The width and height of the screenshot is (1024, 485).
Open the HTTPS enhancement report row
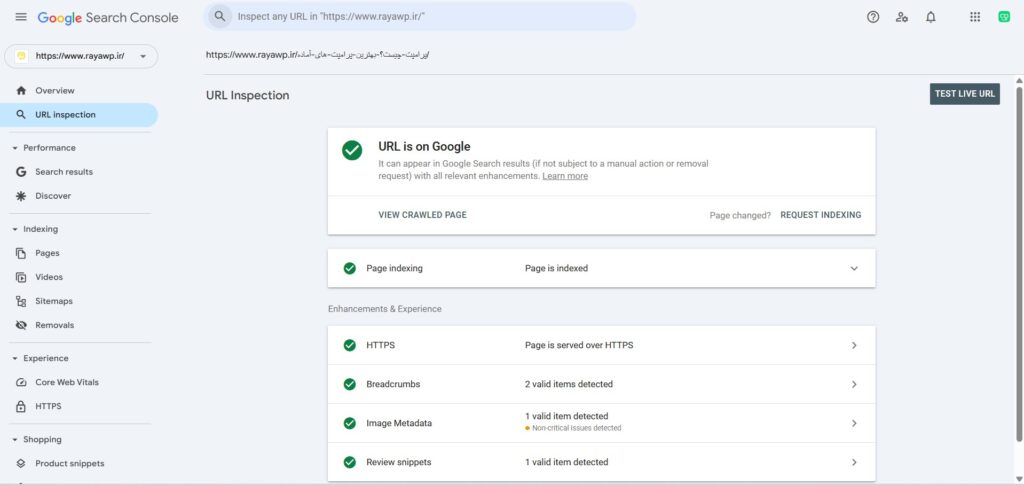point(601,345)
